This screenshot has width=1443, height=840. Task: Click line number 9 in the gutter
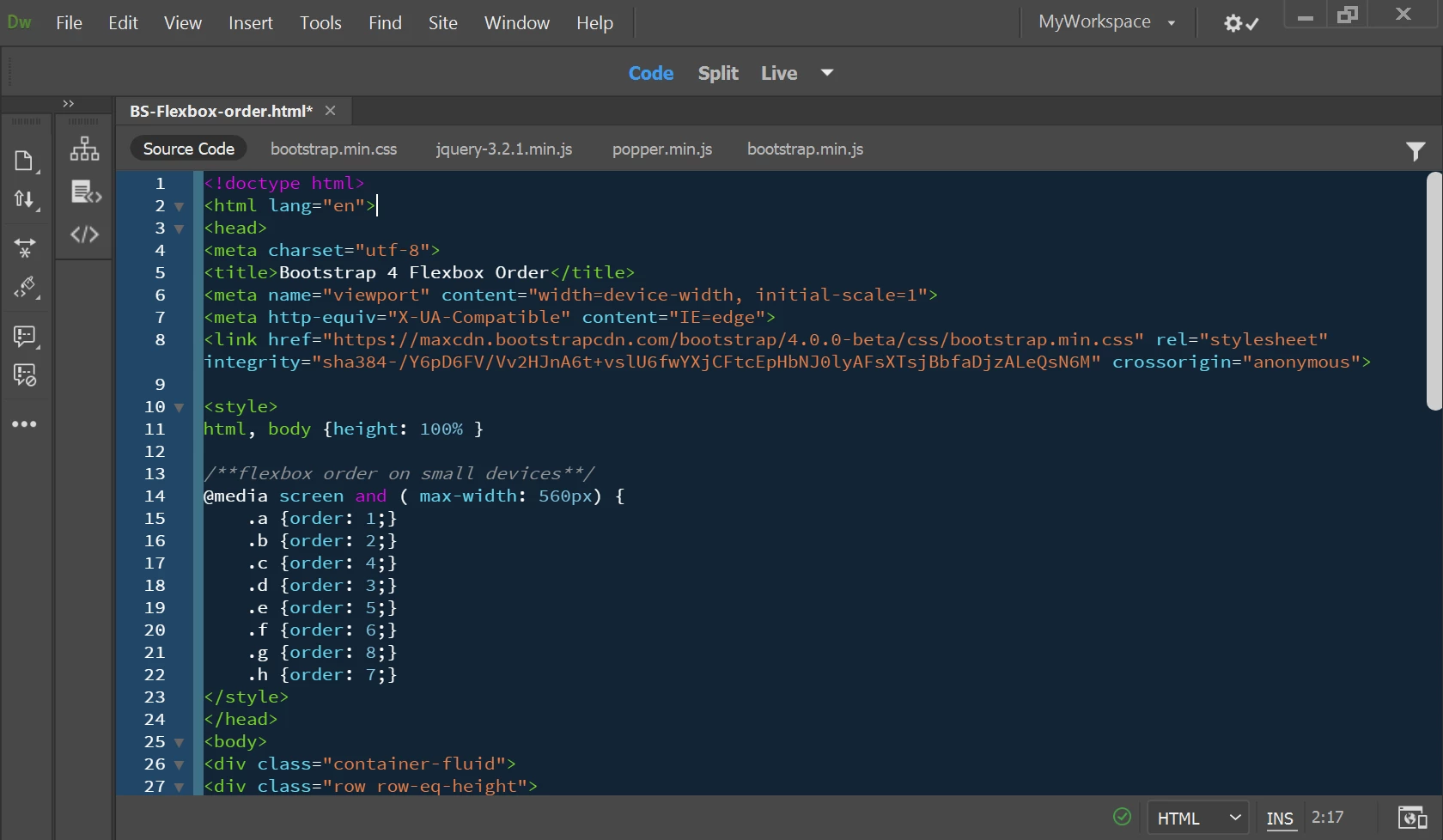160,385
